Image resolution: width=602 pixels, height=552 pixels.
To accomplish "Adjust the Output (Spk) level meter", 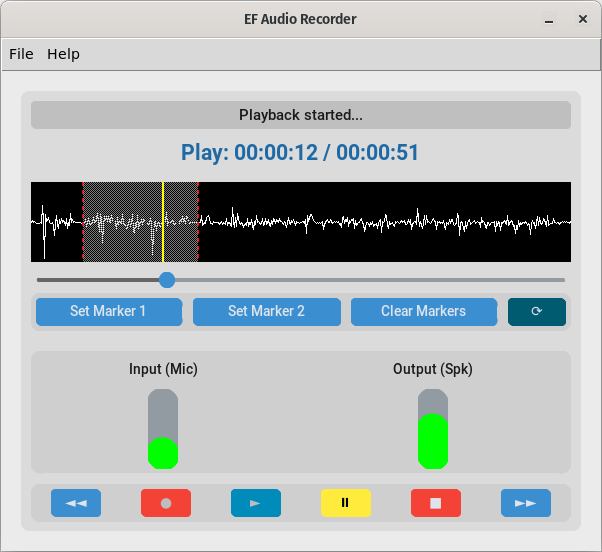I will point(433,429).
